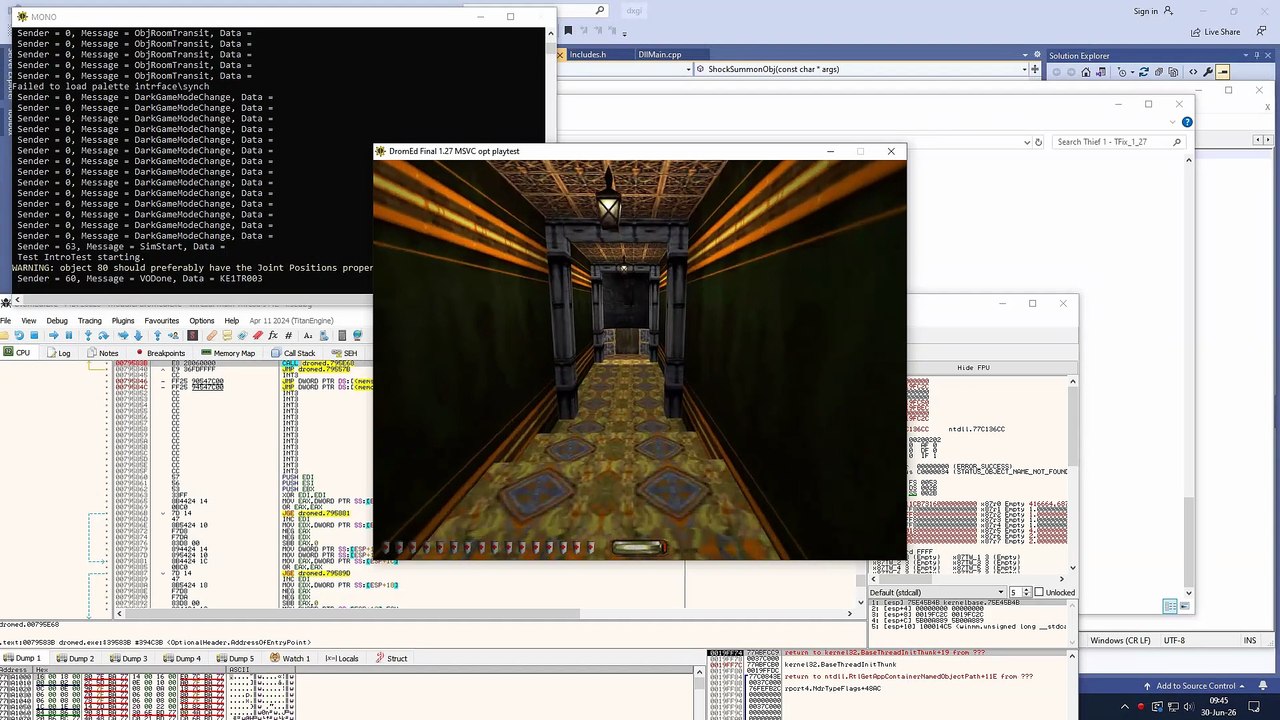Open the functions fx icon

[273, 335]
